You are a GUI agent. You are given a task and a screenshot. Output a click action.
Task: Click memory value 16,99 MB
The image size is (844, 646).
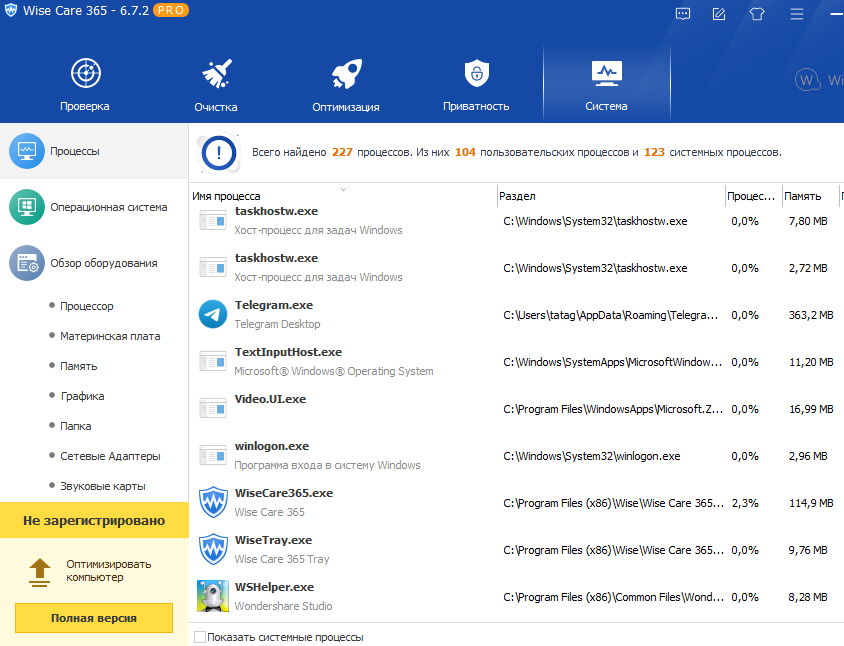tap(811, 409)
